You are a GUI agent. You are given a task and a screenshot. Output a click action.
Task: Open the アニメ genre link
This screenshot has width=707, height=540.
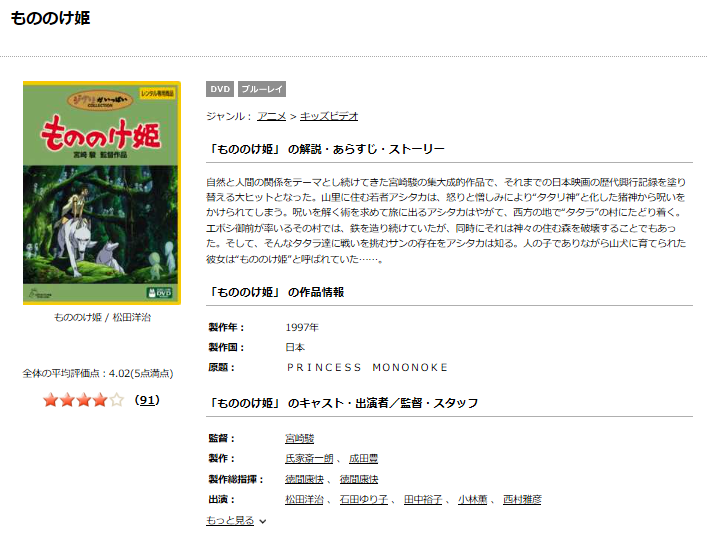(272, 116)
